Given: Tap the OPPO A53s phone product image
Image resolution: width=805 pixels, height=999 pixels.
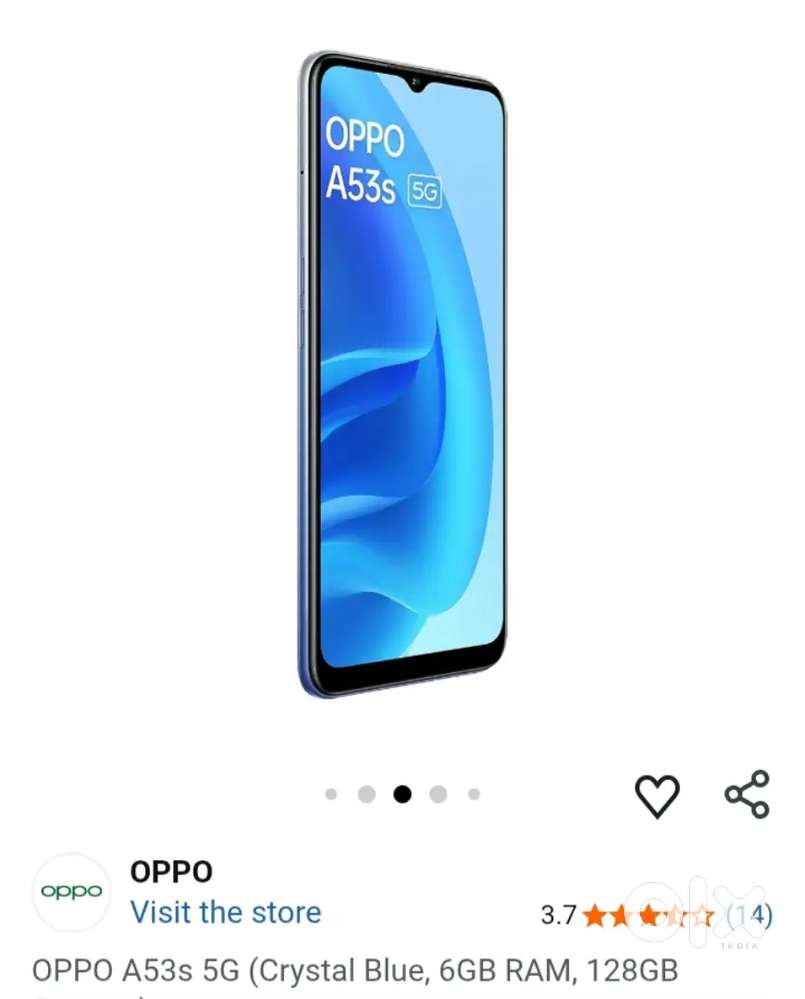Looking at the screenshot, I should click(401, 373).
